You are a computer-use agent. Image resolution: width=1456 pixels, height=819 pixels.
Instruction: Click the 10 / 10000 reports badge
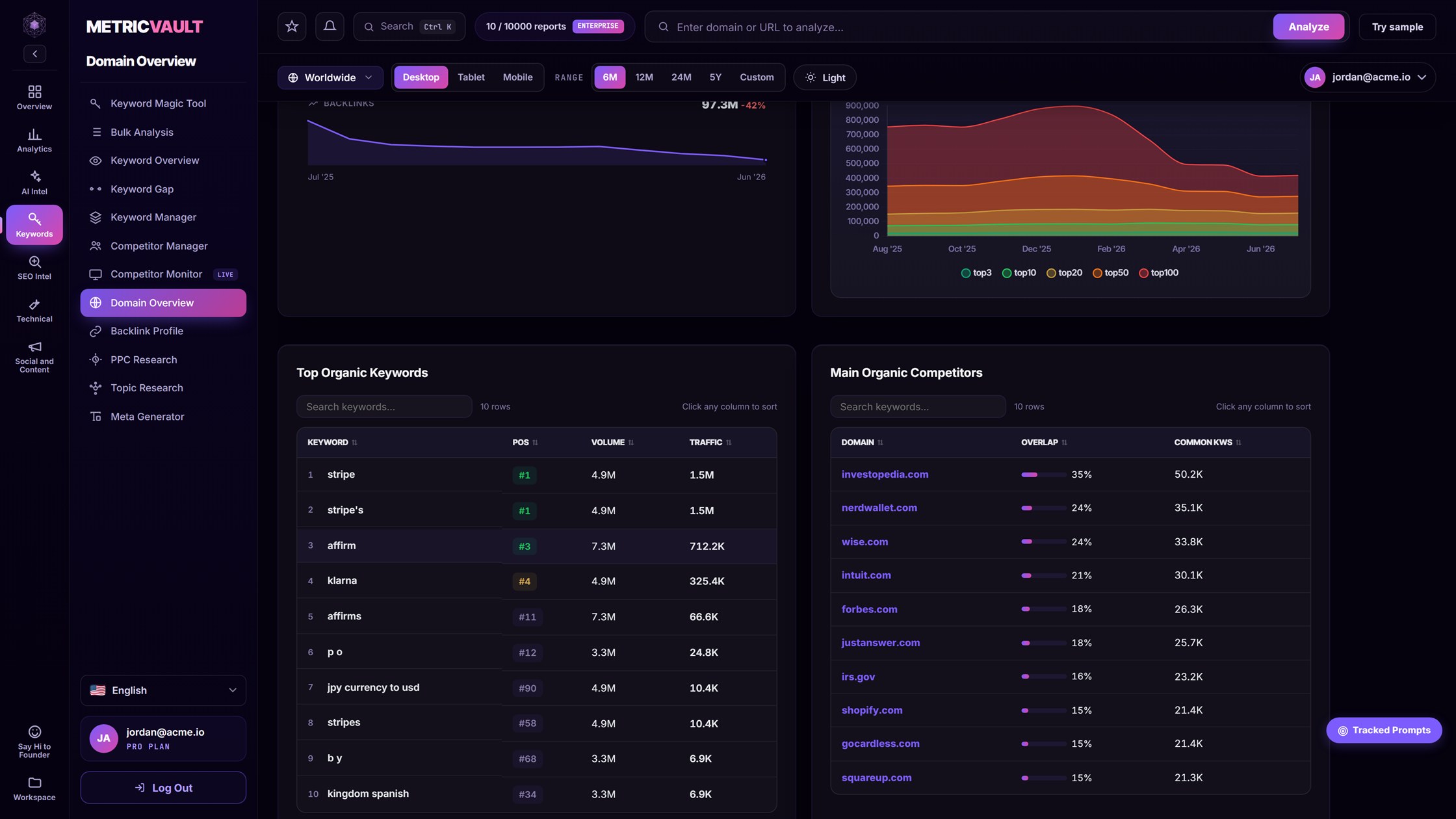(554, 27)
